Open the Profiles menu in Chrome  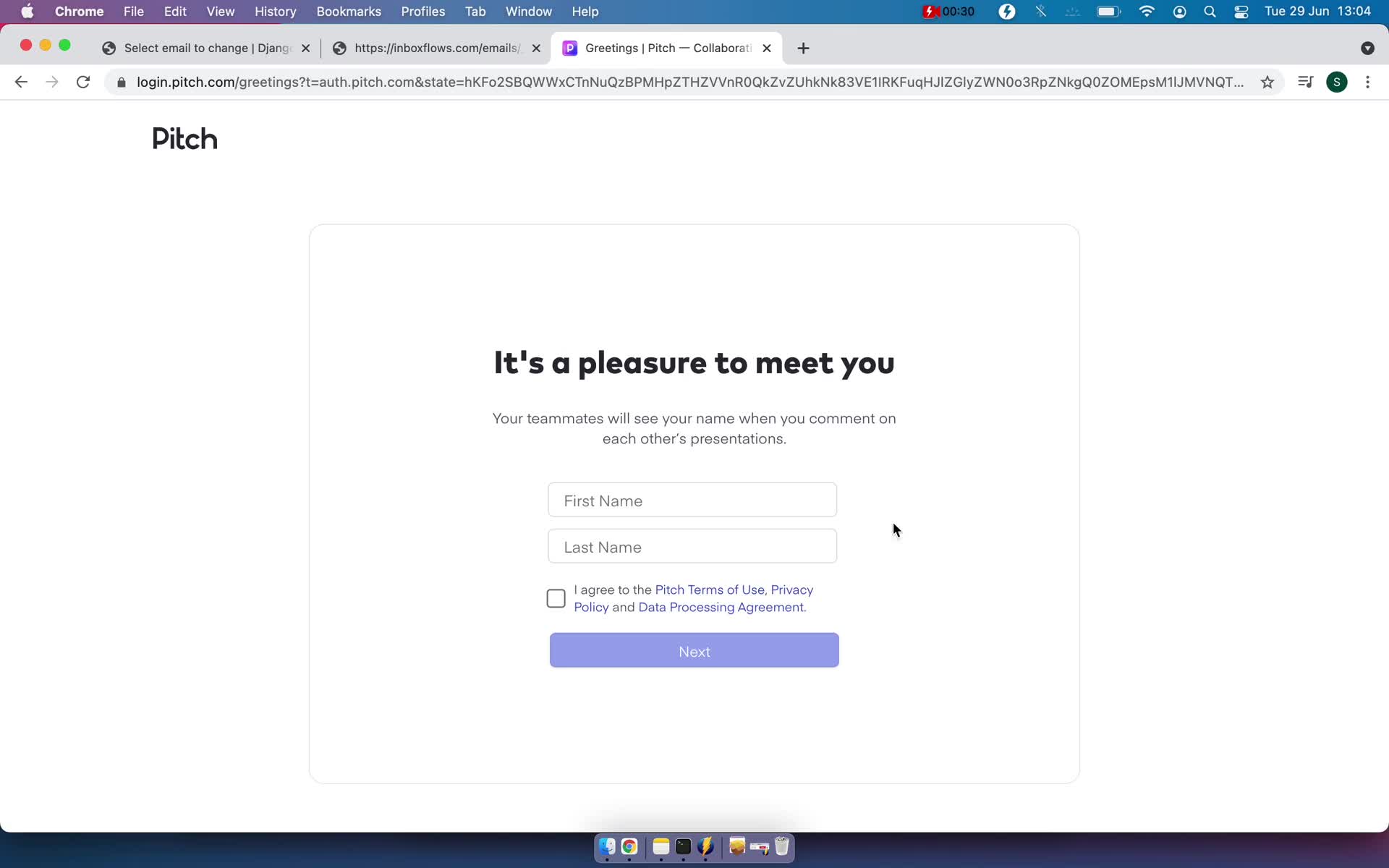click(x=423, y=11)
